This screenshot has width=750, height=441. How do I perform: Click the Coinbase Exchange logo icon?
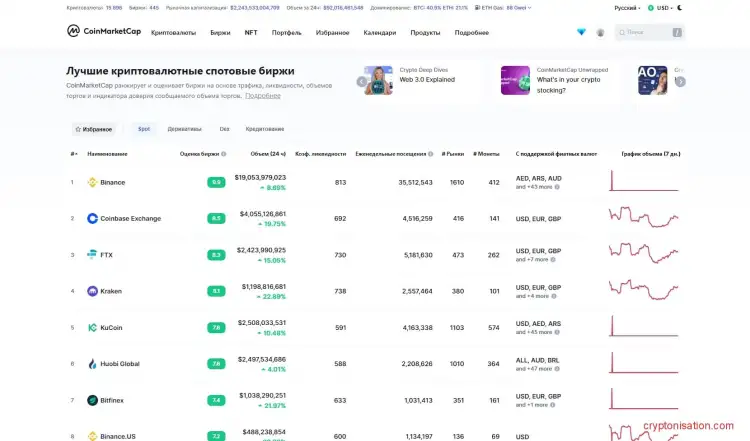coord(92,219)
